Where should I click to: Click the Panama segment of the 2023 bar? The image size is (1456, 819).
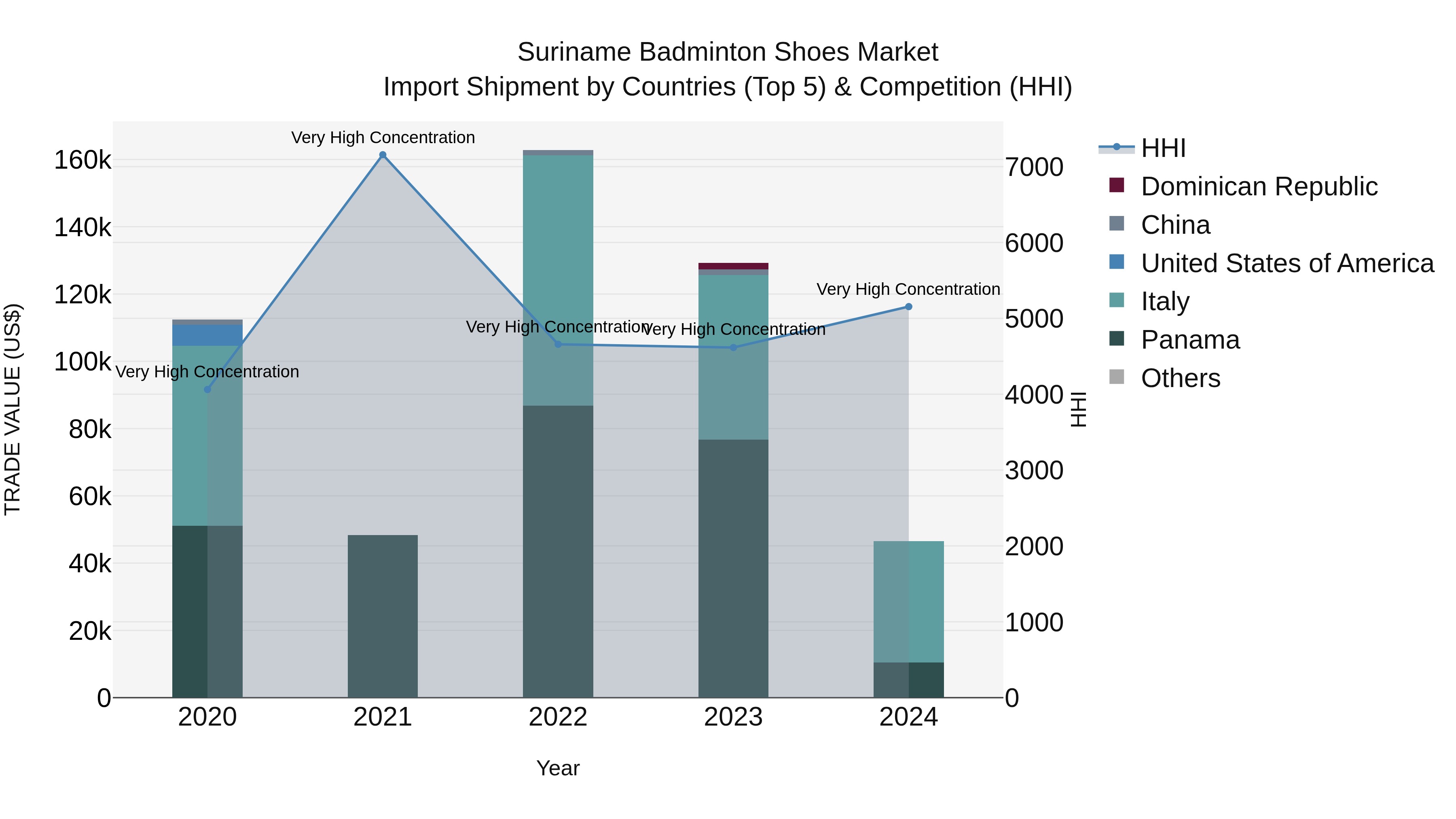734,569
